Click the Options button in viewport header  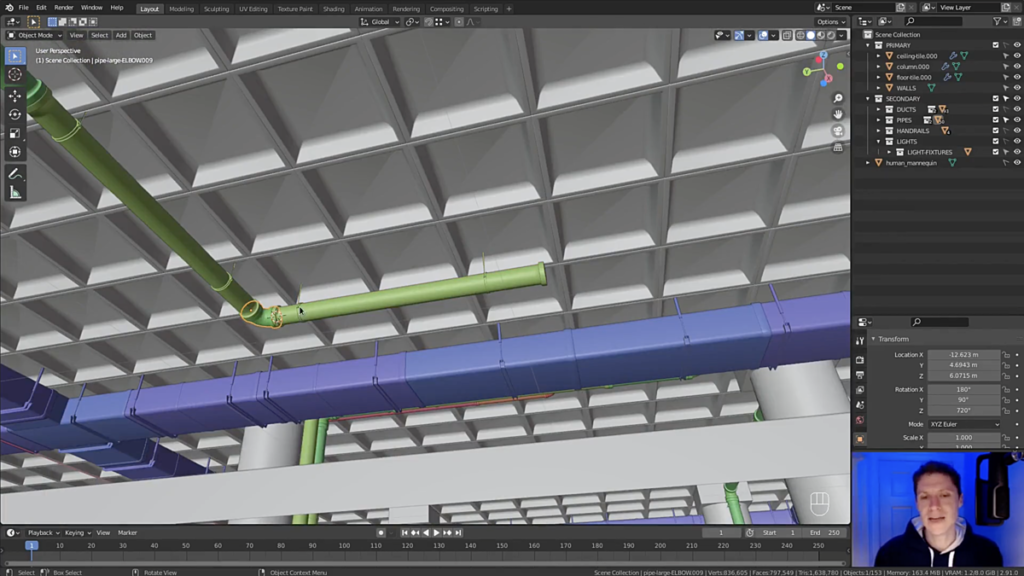coord(831,22)
